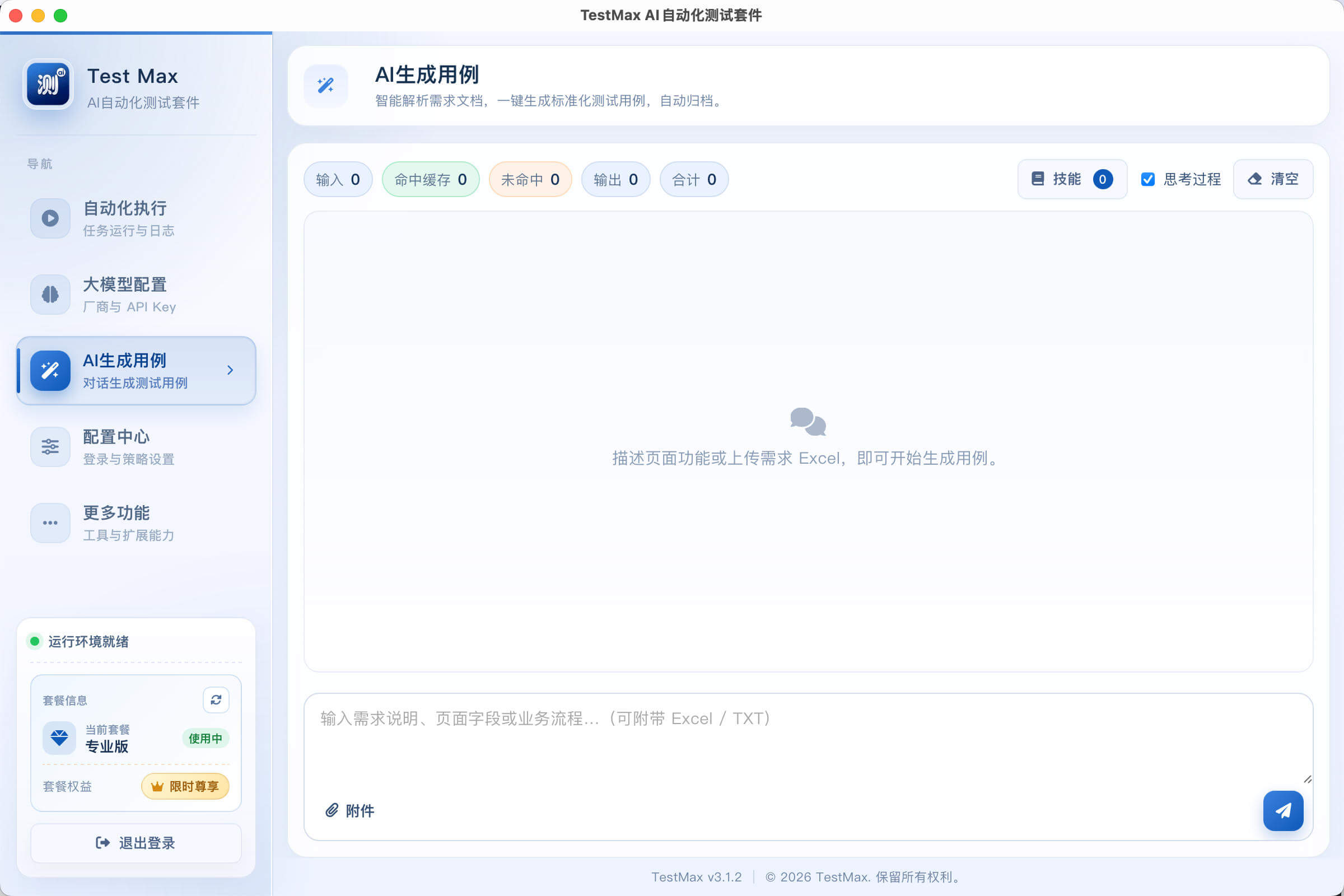Open the 更多功能 navigation item

point(136,522)
